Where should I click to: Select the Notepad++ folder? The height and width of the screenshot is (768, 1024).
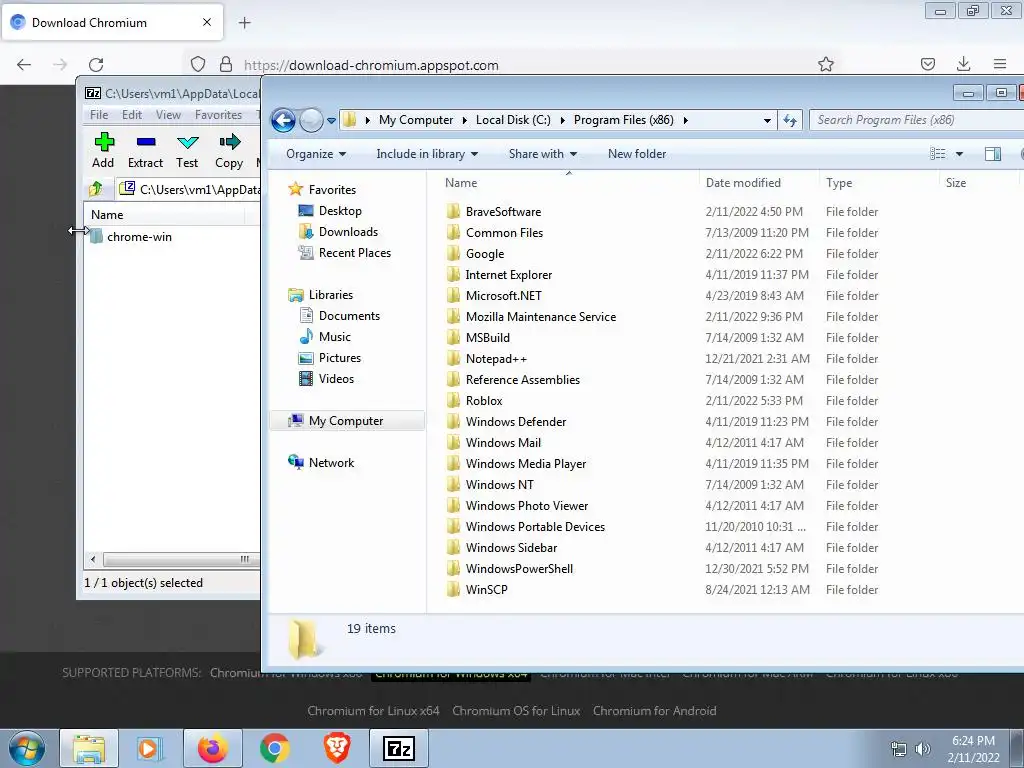click(487, 359)
